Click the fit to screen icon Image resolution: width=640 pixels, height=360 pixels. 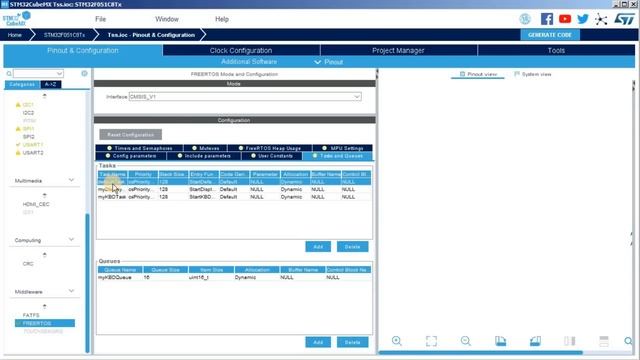click(431, 341)
